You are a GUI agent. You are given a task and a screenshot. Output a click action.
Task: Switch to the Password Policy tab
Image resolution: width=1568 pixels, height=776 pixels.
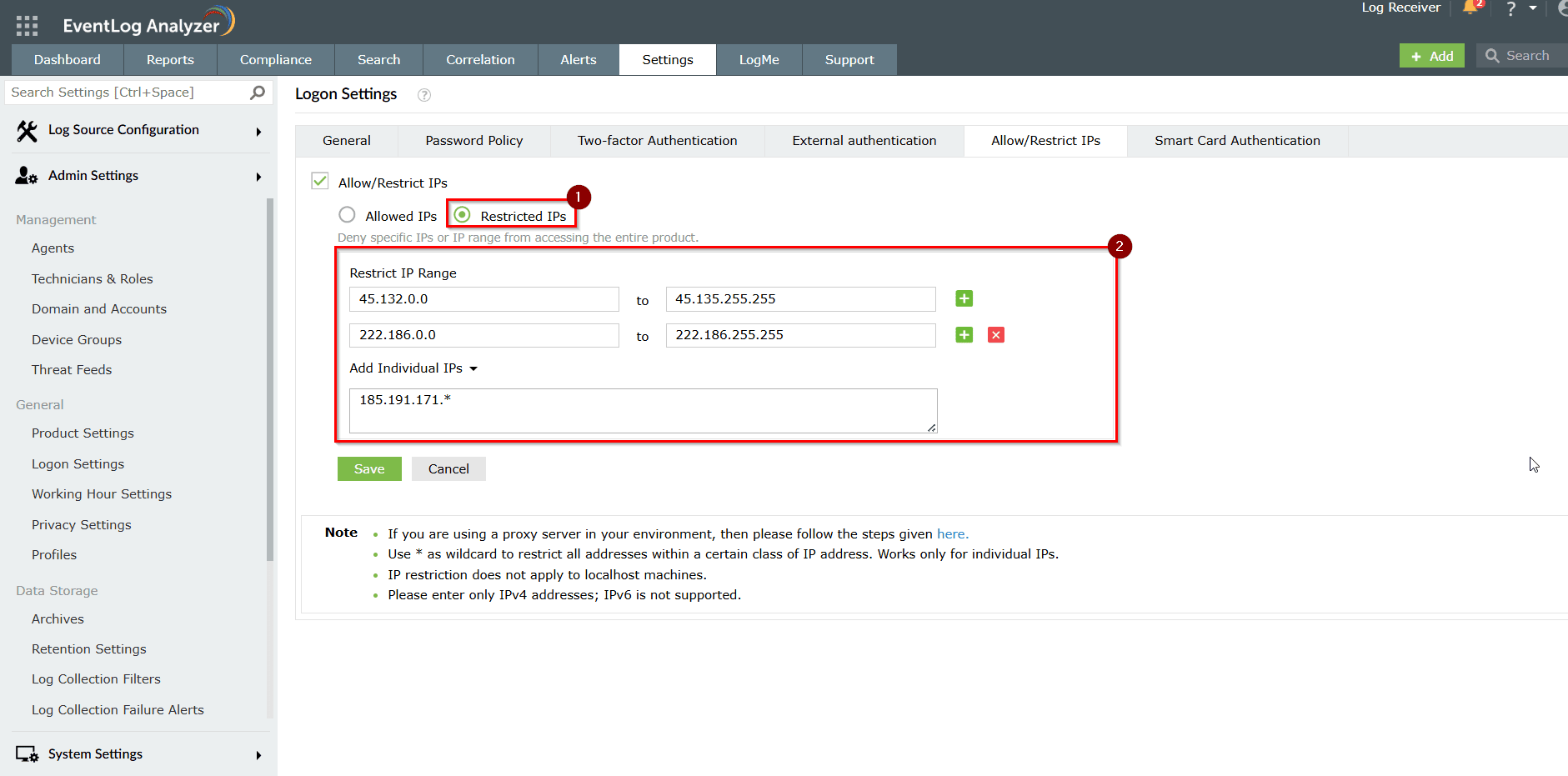coord(473,141)
